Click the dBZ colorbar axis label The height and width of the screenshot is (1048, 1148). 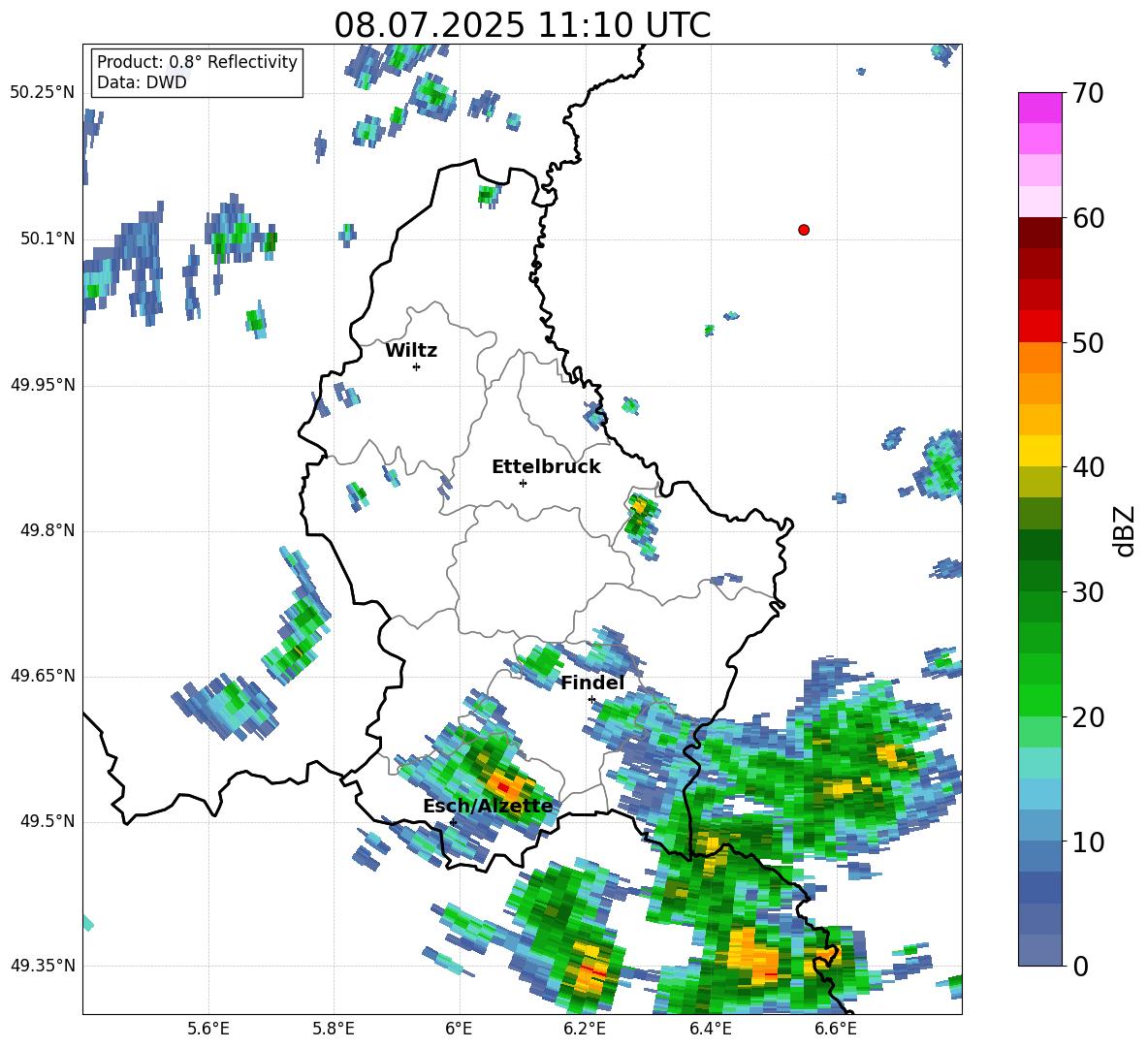coord(1123,530)
